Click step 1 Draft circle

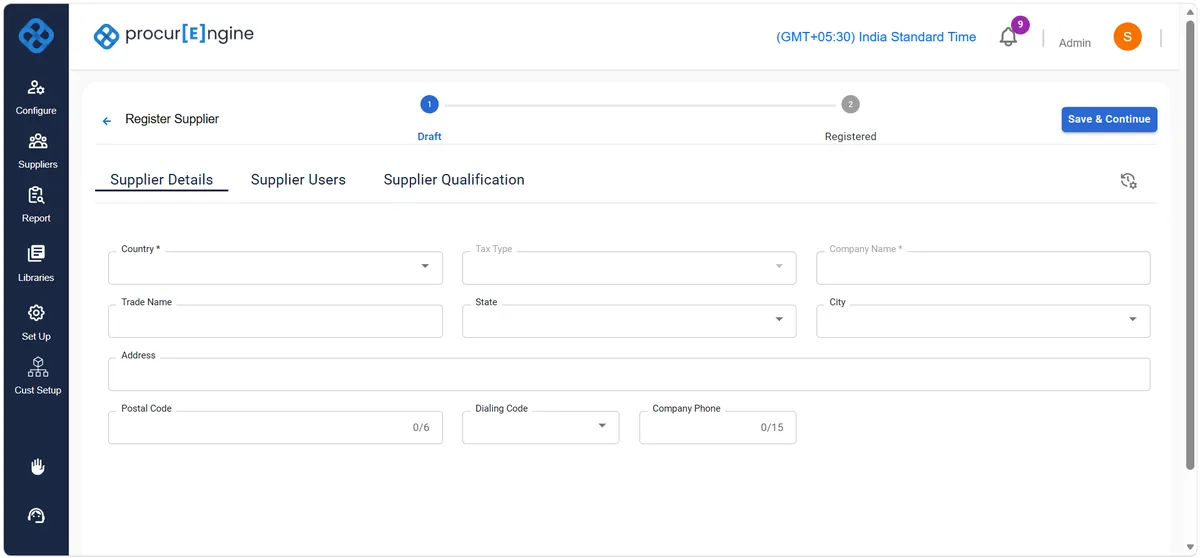click(429, 104)
